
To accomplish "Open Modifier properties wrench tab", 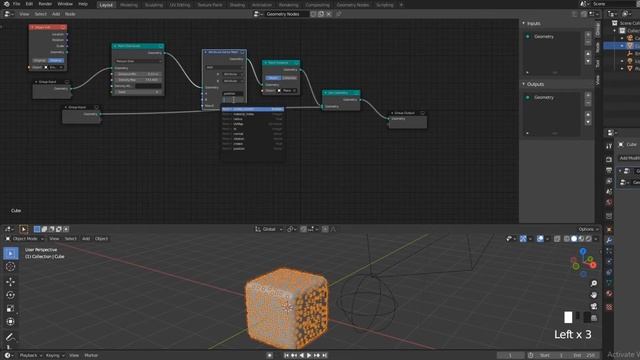I will click(609, 240).
